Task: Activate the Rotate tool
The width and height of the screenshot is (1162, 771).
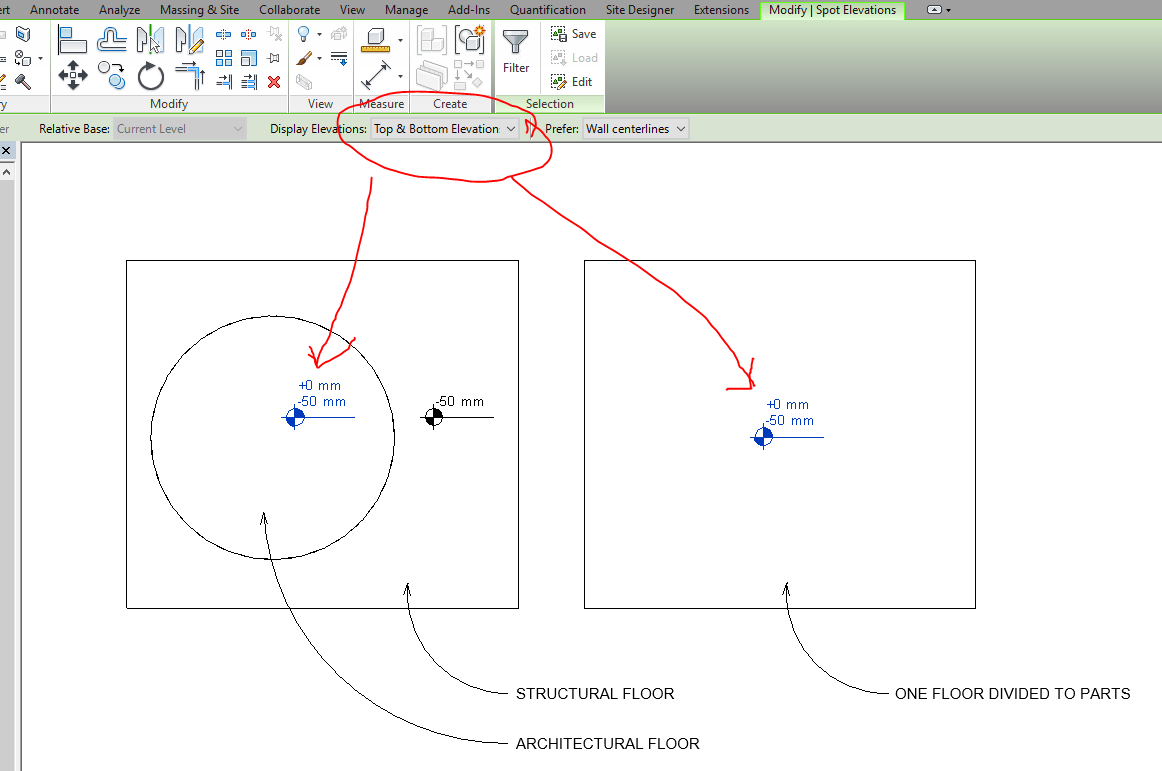Action: [x=150, y=75]
